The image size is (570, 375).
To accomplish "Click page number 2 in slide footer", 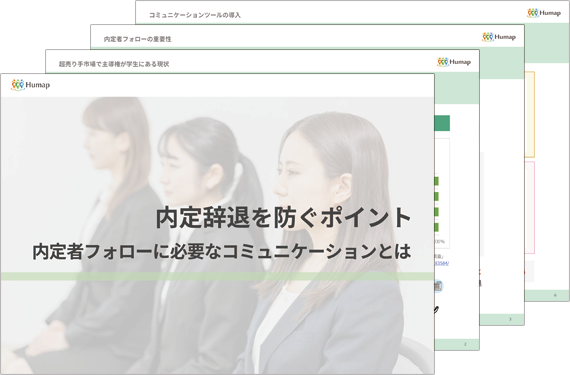I will click(465, 344).
